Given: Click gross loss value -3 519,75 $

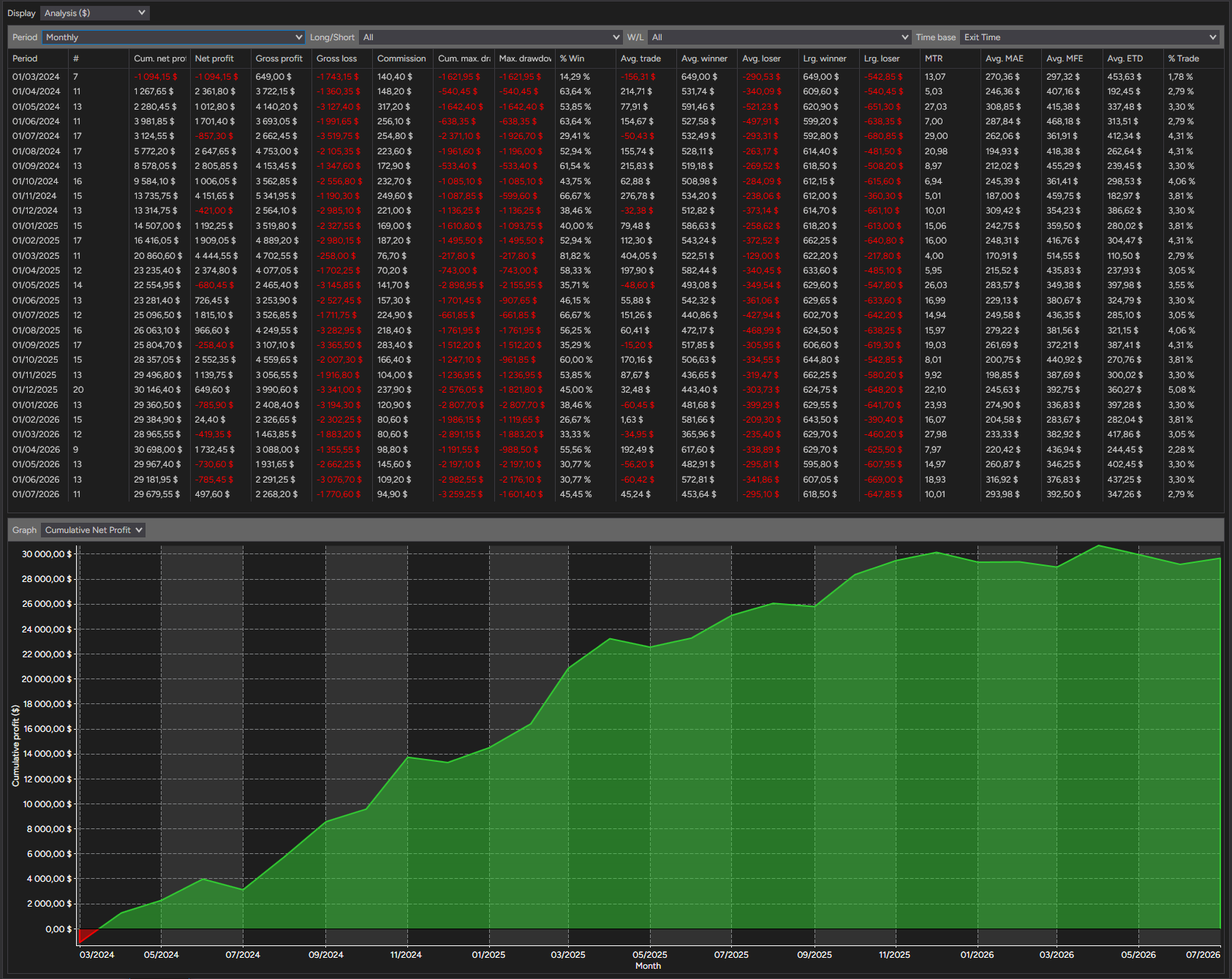Looking at the screenshot, I should coord(339,136).
